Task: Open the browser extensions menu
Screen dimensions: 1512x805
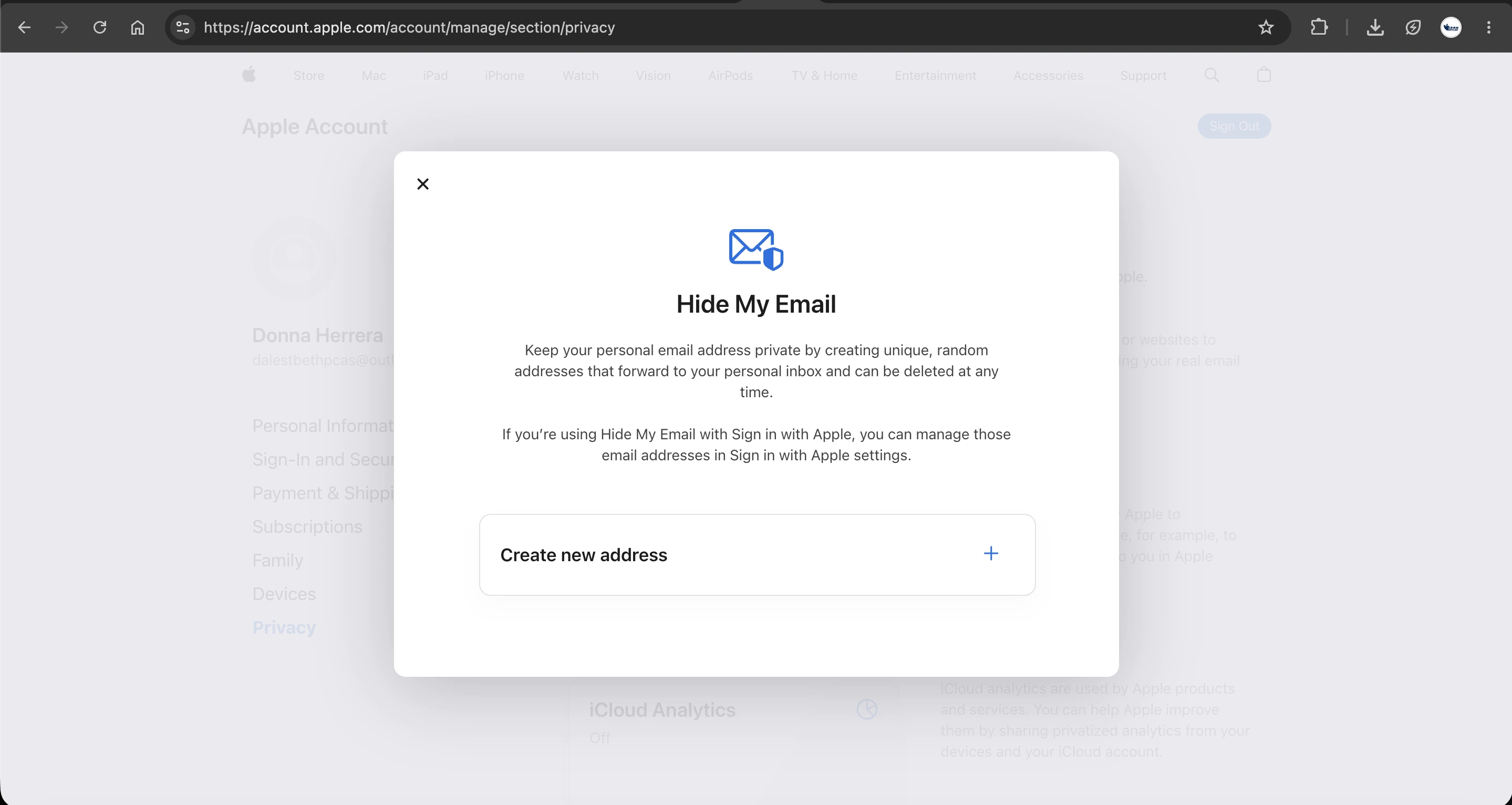Action: tap(1319, 27)
